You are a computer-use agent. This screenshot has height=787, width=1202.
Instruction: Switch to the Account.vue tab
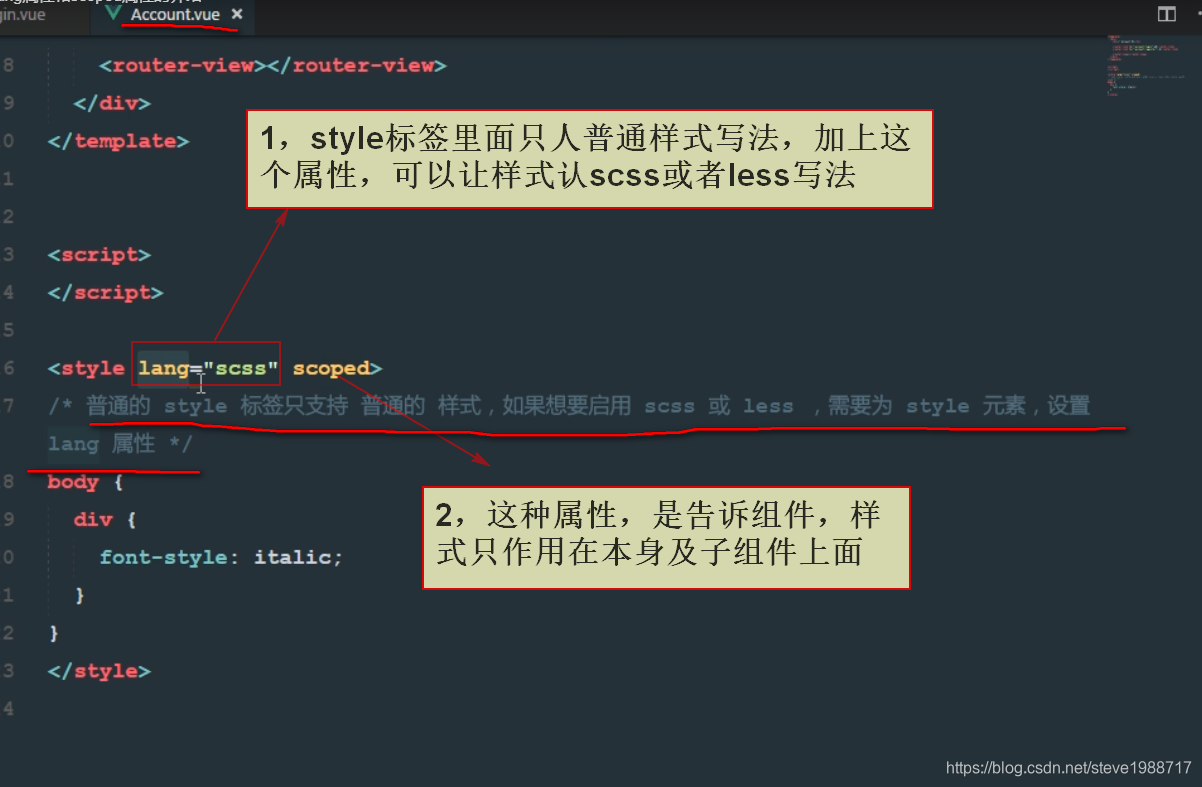click(x=175, y=15)
